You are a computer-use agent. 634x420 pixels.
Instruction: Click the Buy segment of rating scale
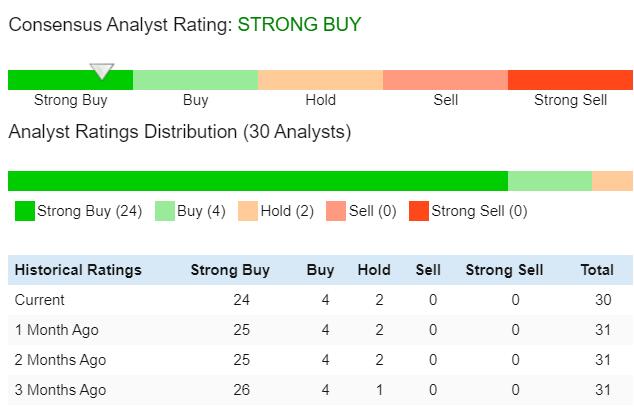(196, 80)
